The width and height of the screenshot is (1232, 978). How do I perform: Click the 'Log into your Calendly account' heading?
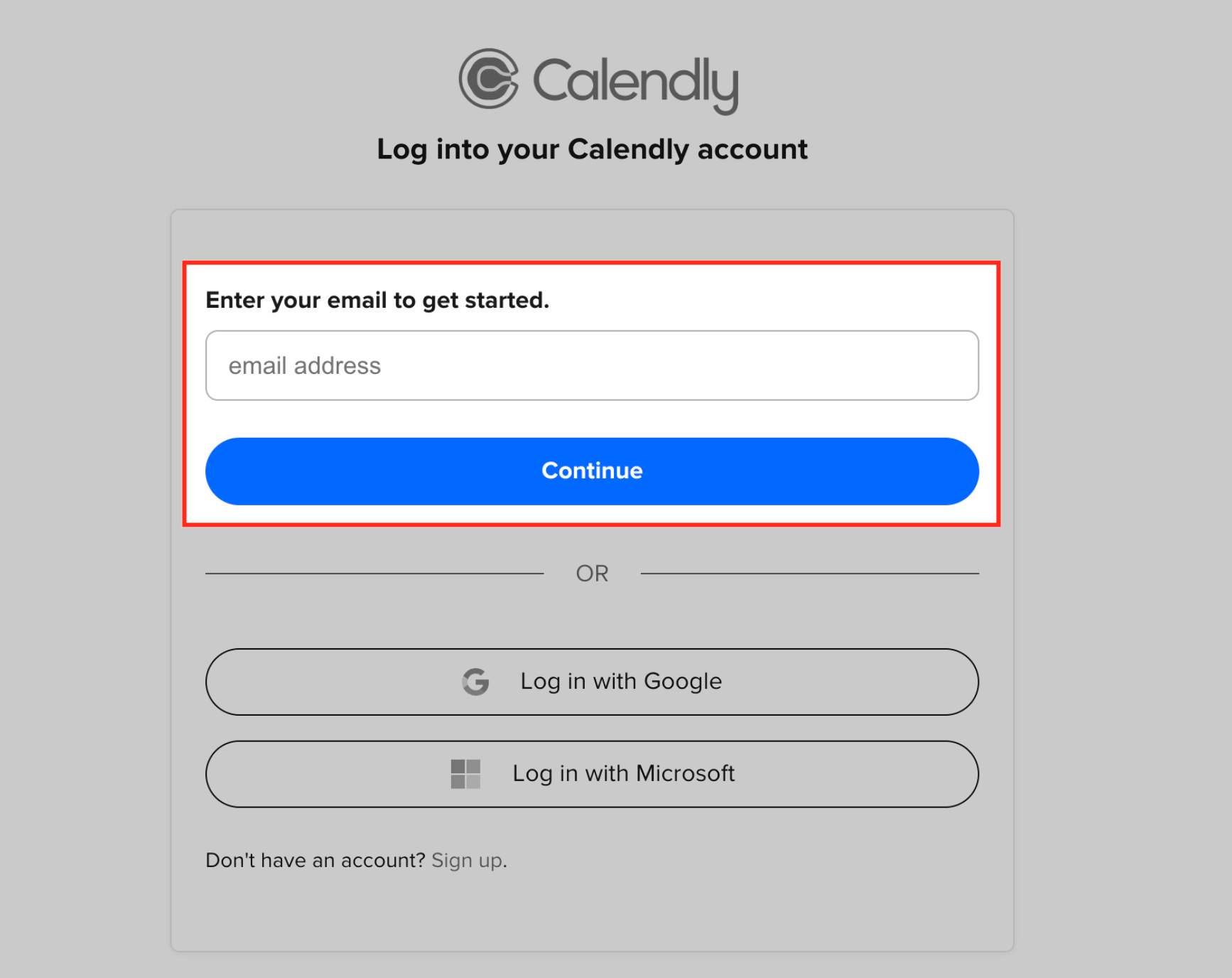[592, 149]
